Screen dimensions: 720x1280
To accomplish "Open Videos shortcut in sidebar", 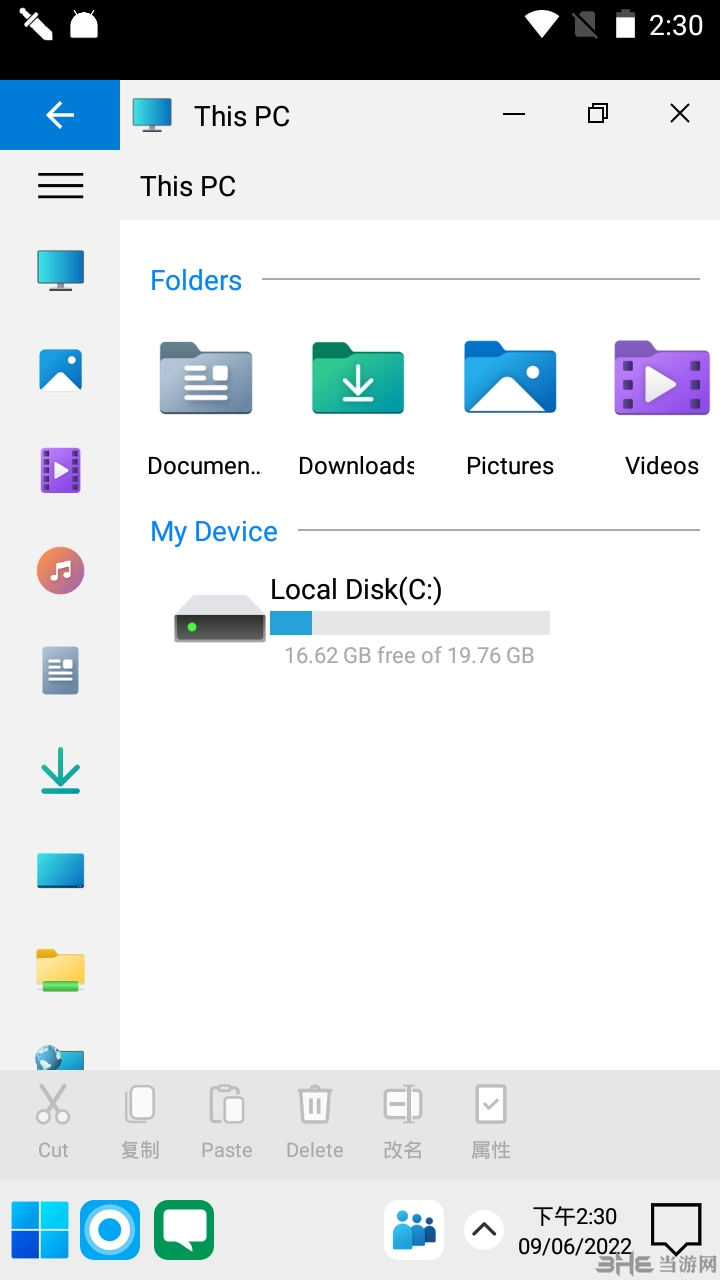I will point(60,470).
